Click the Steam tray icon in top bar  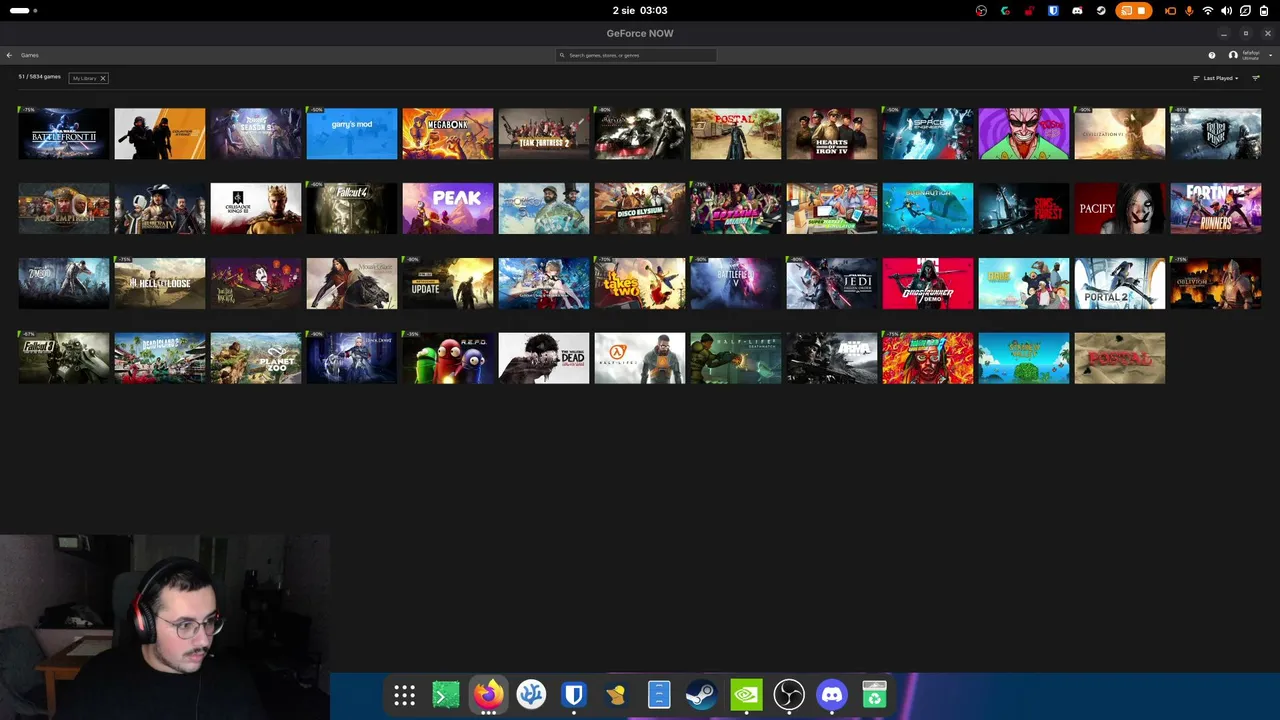click(x=1101, y=11)
